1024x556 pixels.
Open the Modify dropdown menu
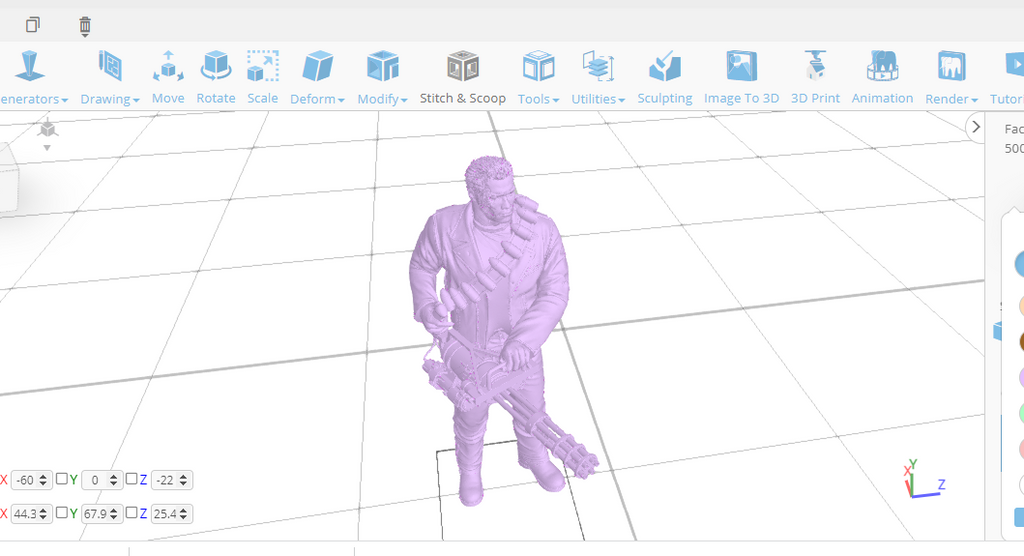tap(382, 78)
